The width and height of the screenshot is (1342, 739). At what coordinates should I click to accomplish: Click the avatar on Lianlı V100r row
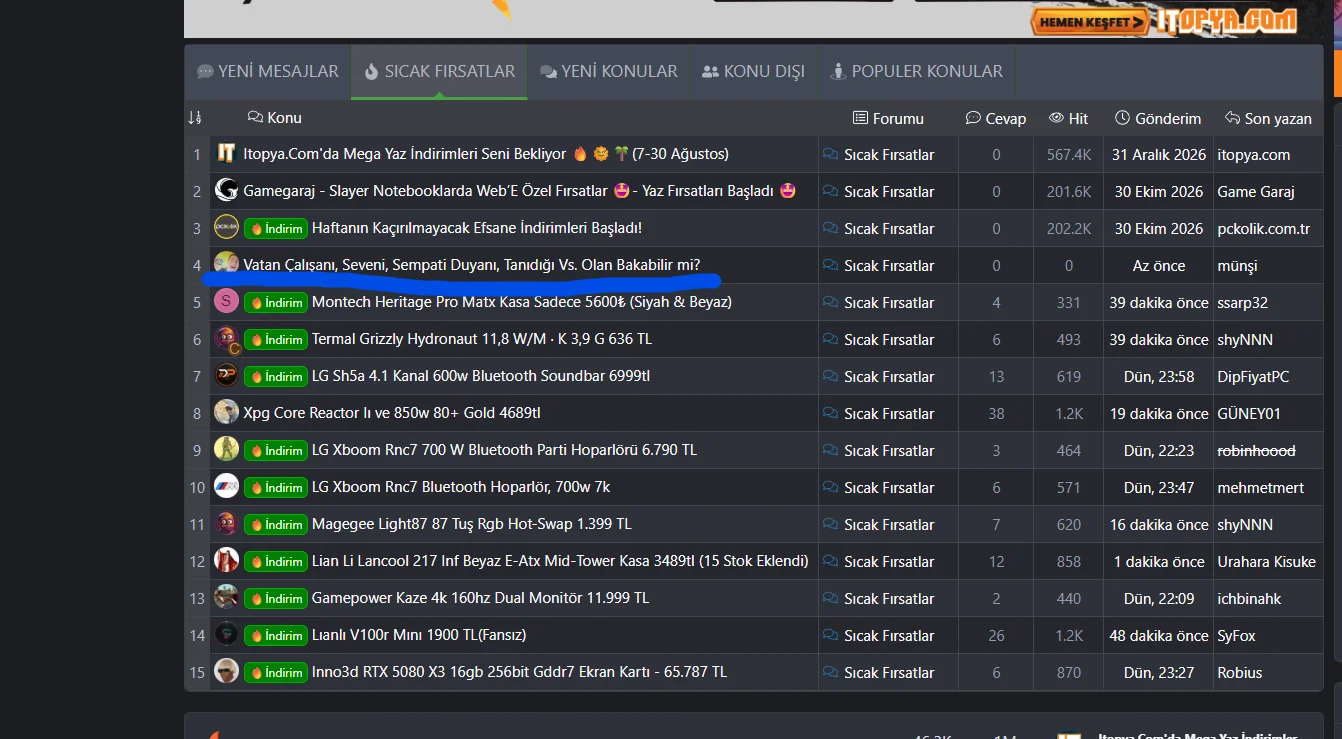point(226,635)
